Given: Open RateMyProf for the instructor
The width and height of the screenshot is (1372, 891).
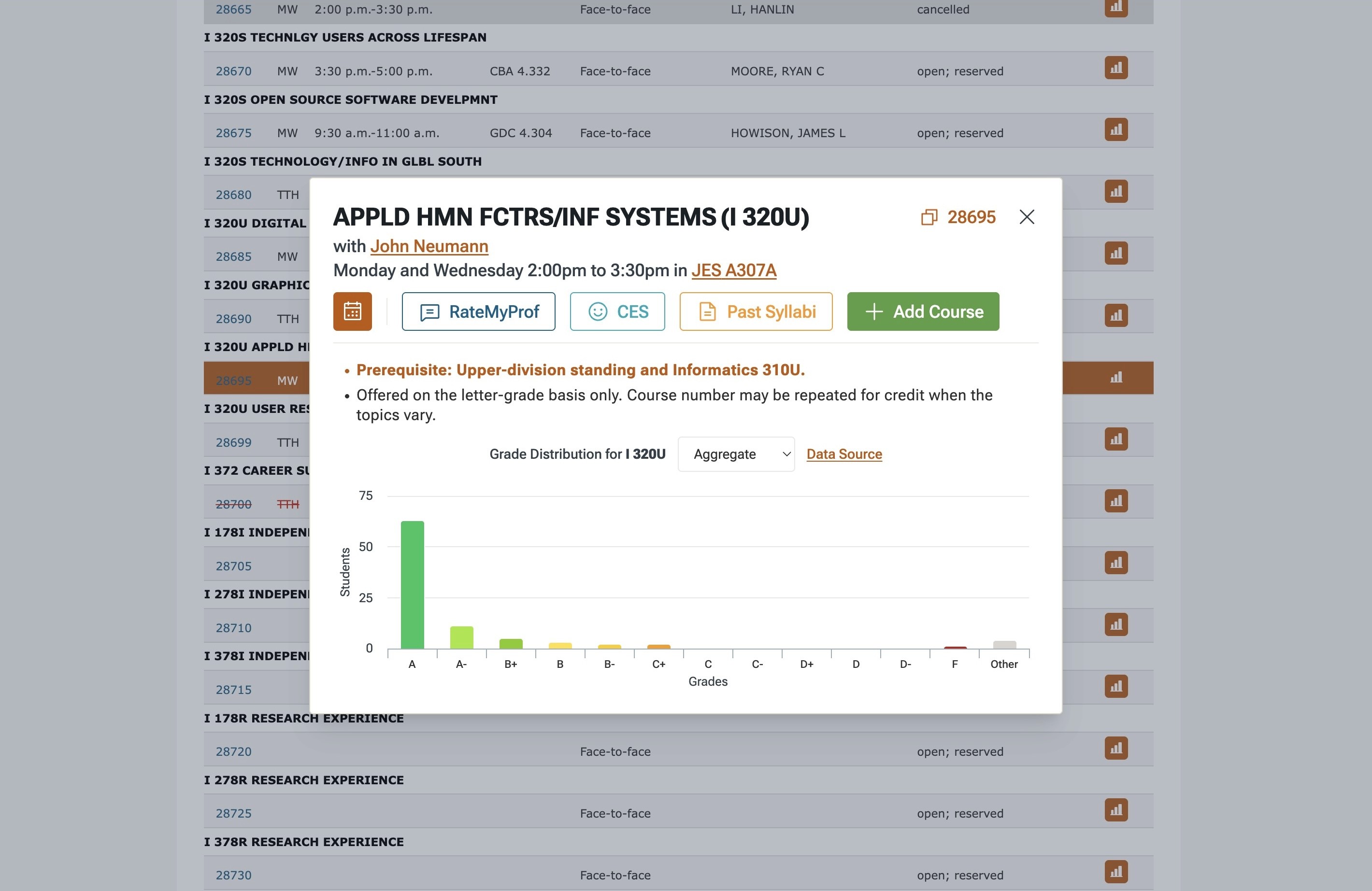Looking at the screenshot, I should click(478, 311).
